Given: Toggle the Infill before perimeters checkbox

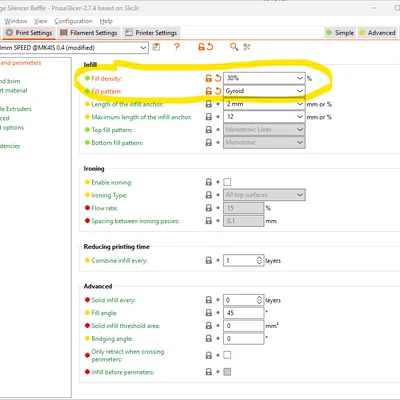Looking at the screenshot, I should (227, 372).
